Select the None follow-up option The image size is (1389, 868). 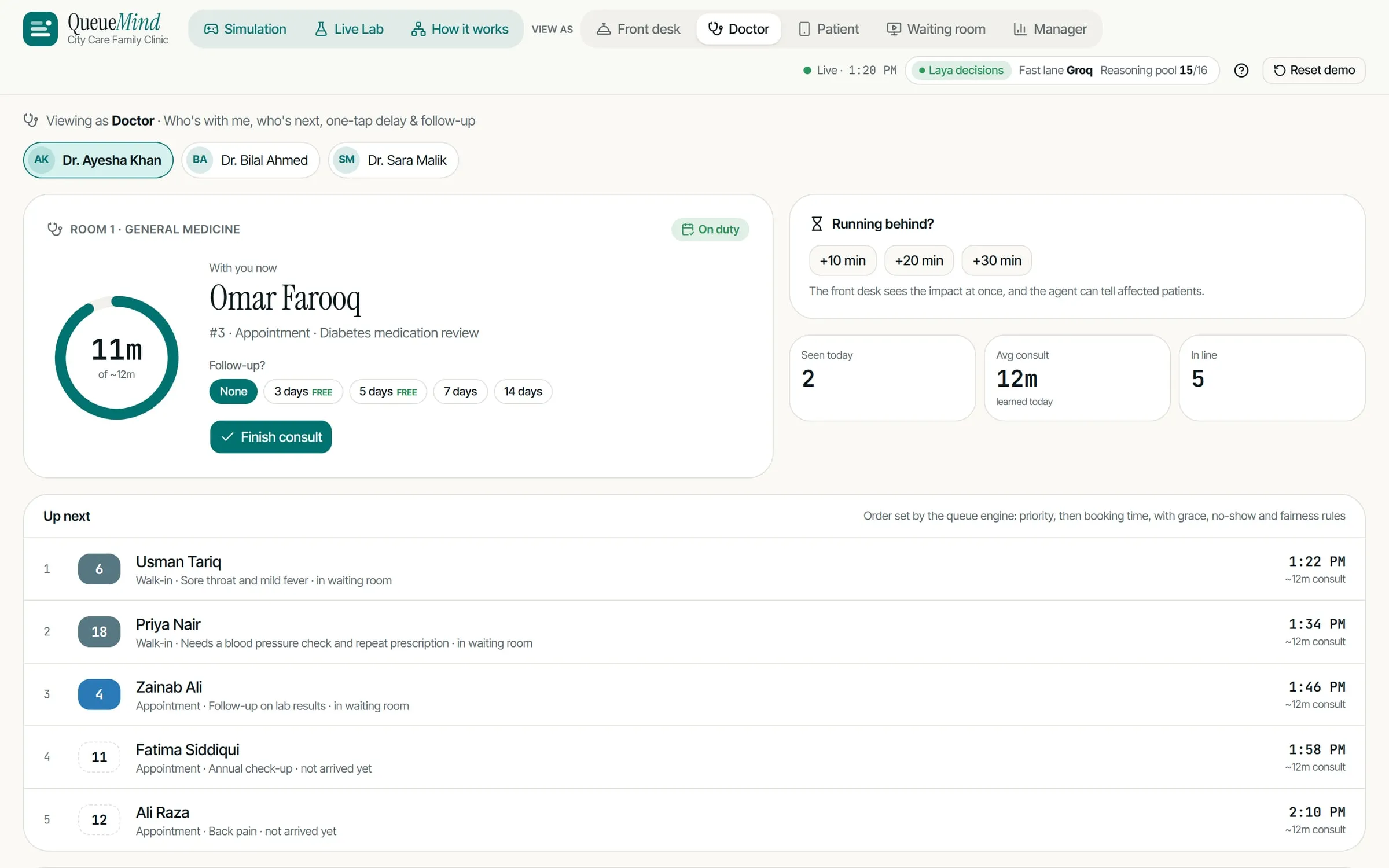[x=233, y=391]
